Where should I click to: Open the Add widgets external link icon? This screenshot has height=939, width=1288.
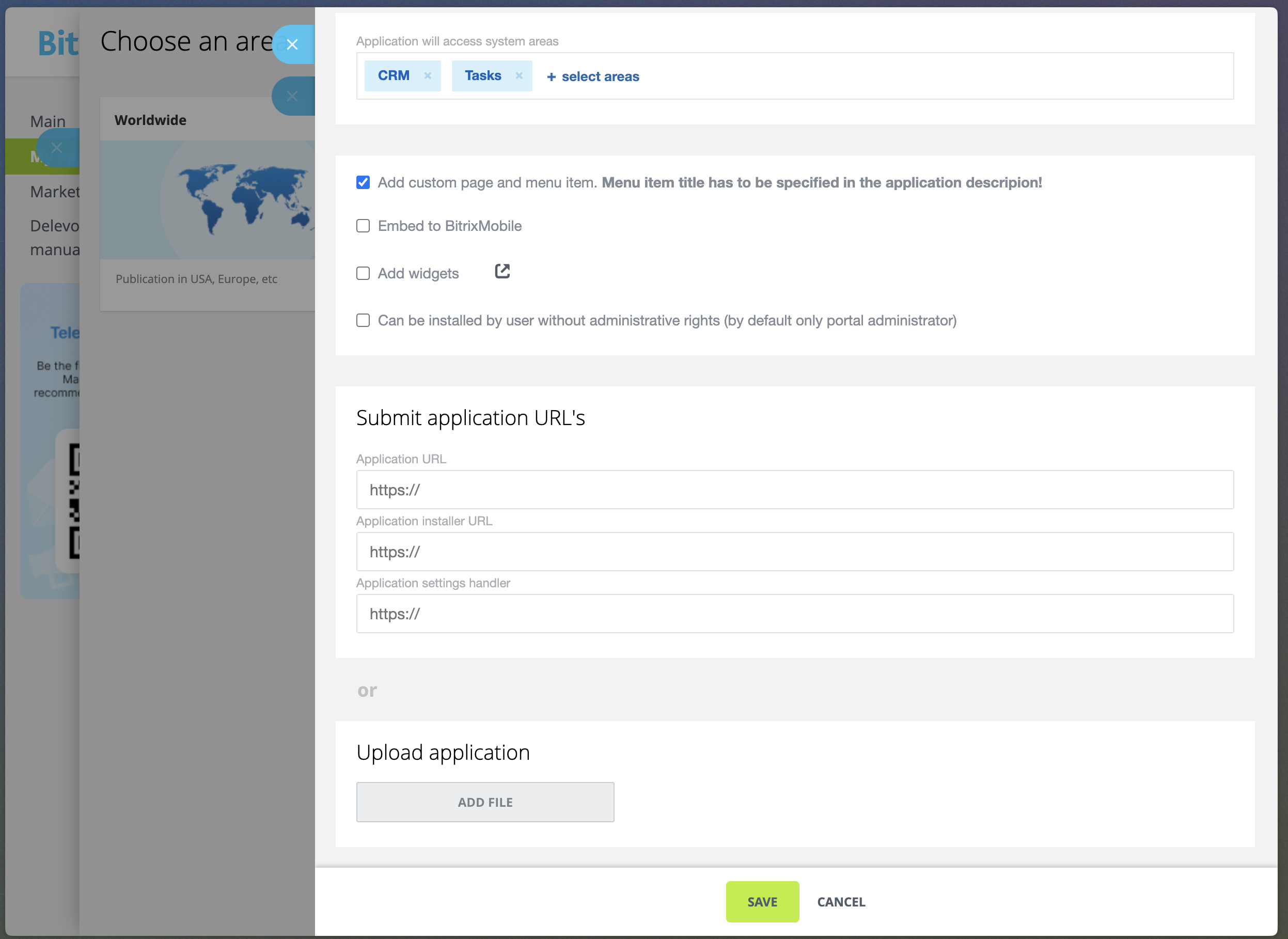click(x=502, y=271)
